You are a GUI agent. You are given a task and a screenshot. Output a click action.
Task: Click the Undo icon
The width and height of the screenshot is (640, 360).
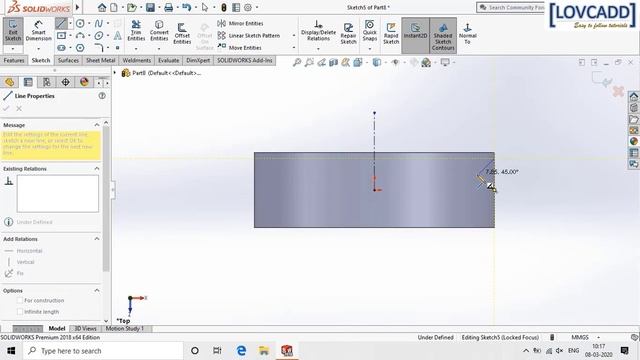[x=186, y=7]
